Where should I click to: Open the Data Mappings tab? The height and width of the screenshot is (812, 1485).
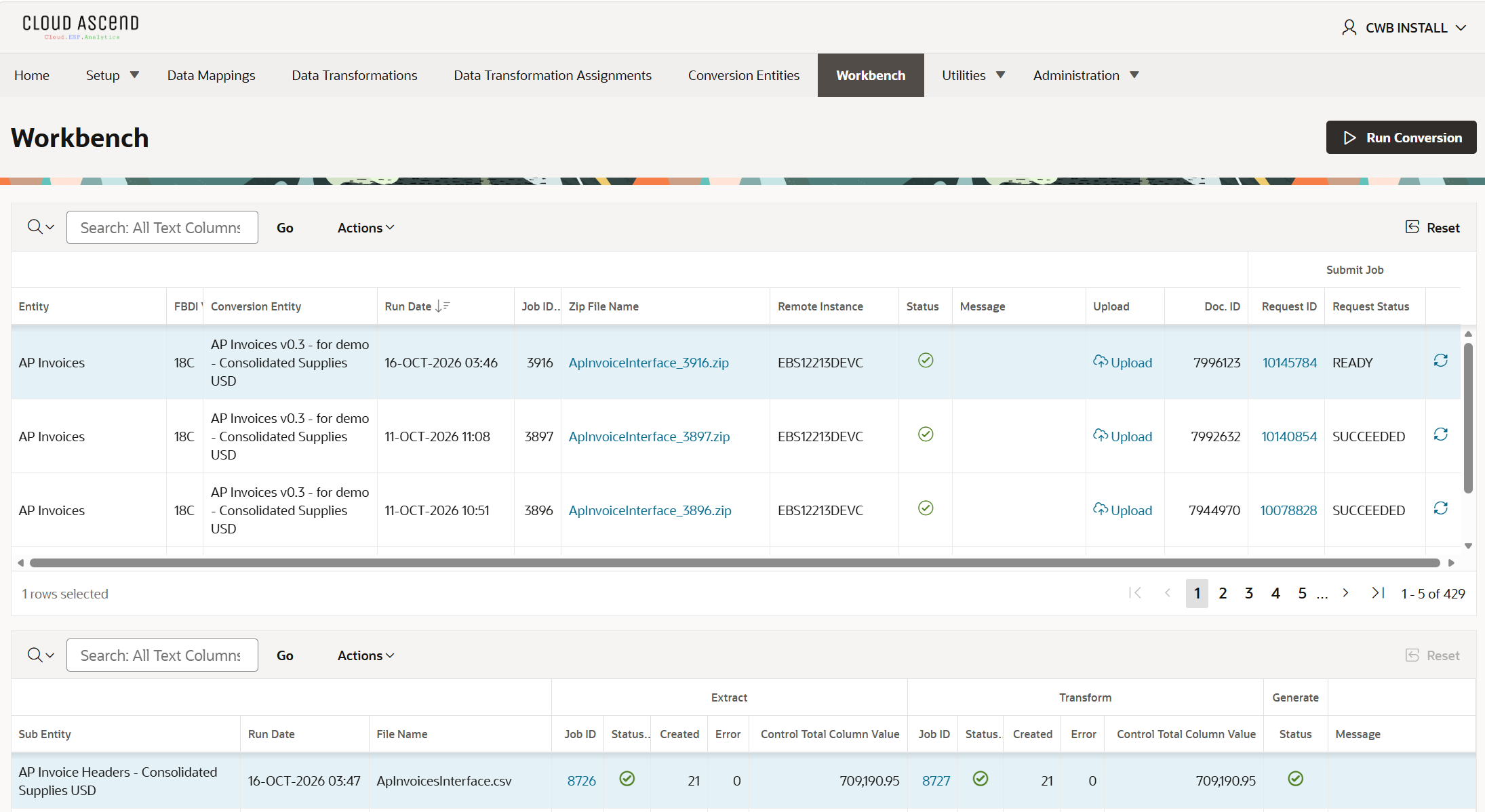212,75
